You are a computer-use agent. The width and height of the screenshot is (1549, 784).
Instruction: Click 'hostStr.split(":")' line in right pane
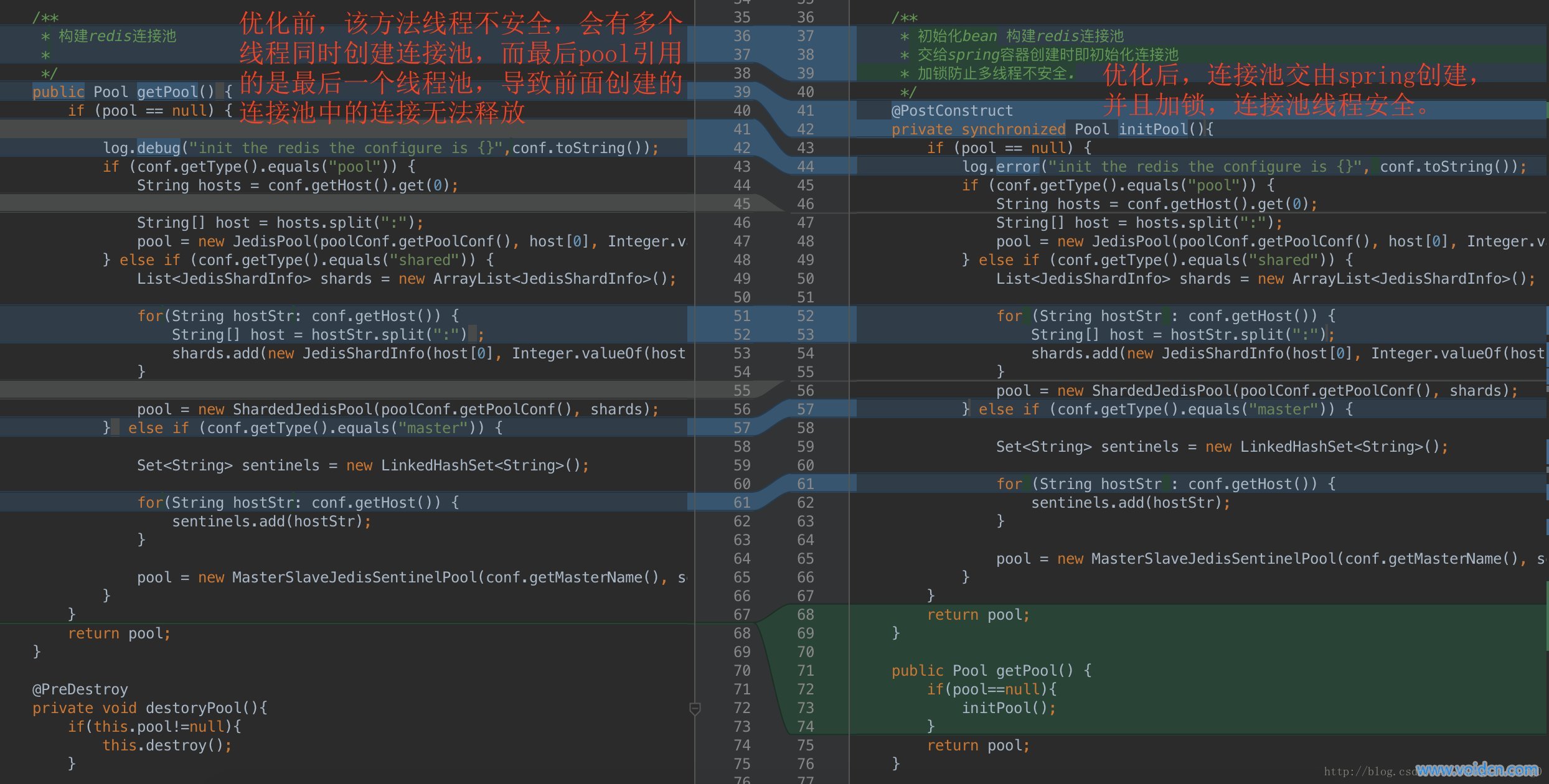tap(1183, 335)
